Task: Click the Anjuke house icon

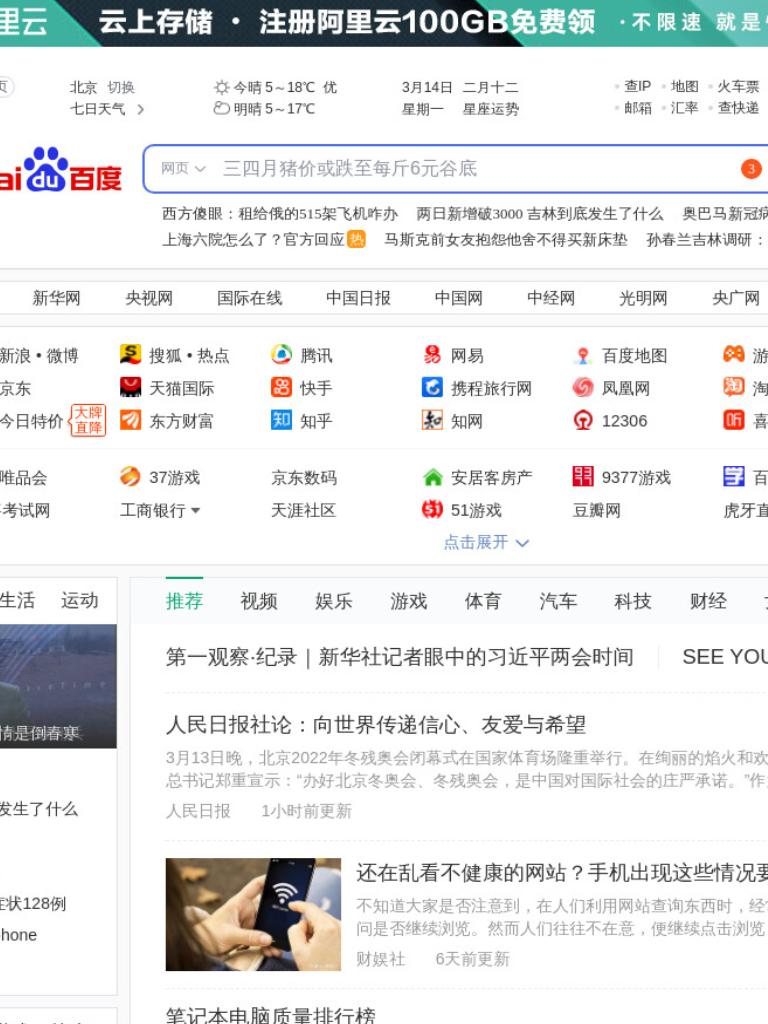Action: click(x=432, y=477)
